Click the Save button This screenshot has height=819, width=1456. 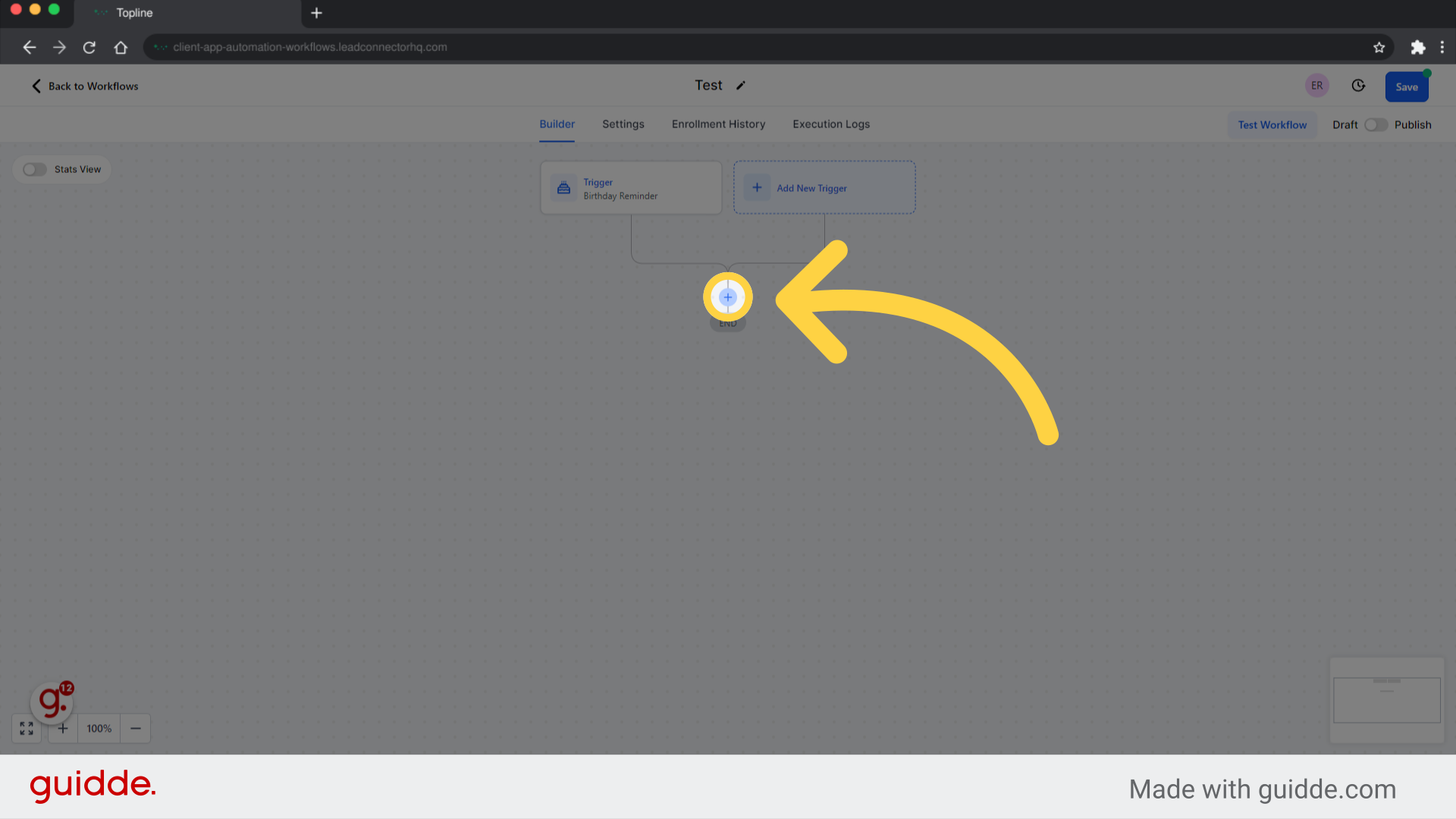coord(1407,85)
